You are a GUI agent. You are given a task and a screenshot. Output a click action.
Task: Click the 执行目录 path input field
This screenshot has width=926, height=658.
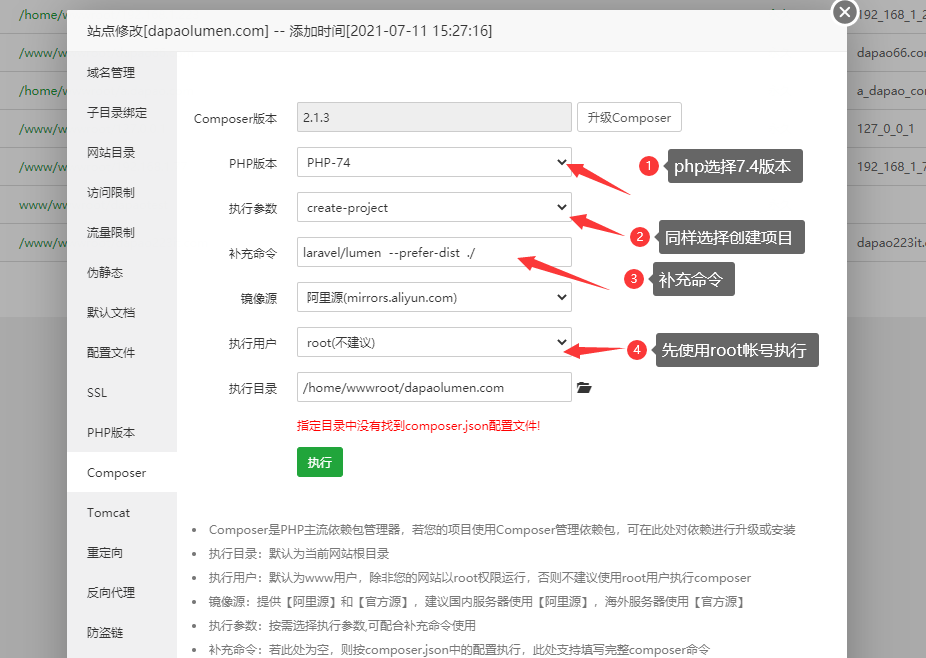(434, 387)
